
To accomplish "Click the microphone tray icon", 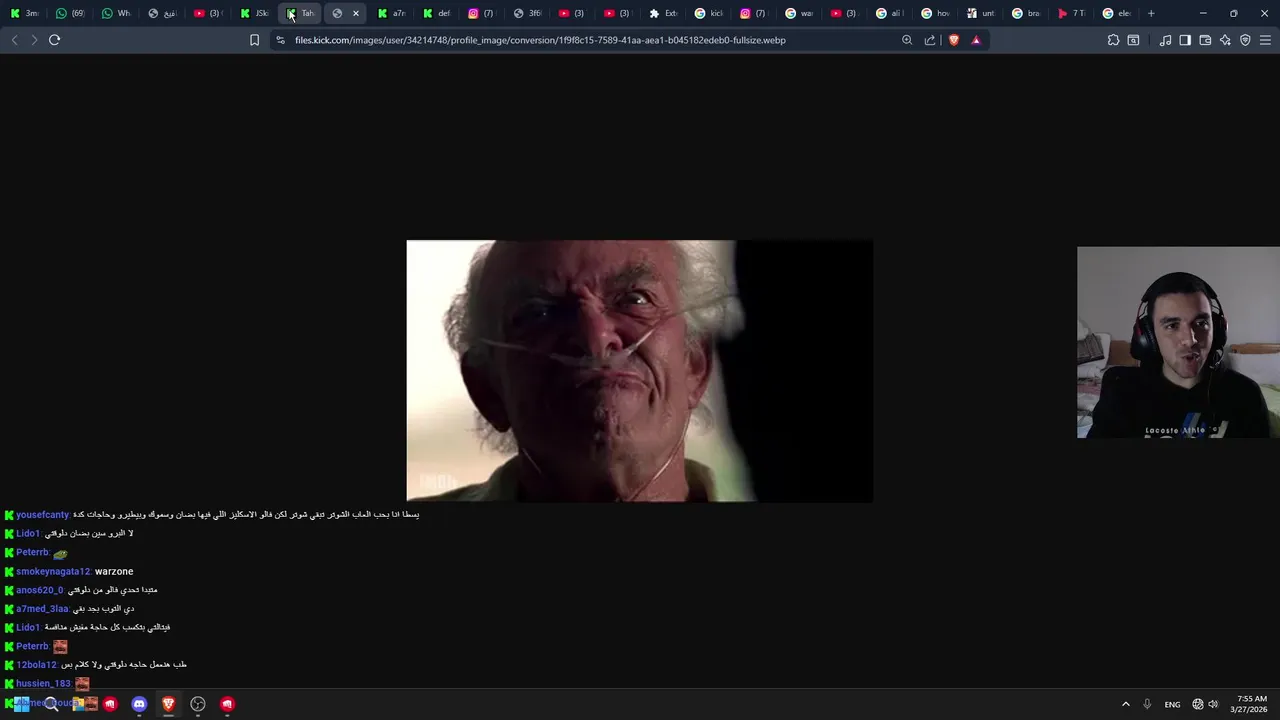I will [x=1147, y=704].
